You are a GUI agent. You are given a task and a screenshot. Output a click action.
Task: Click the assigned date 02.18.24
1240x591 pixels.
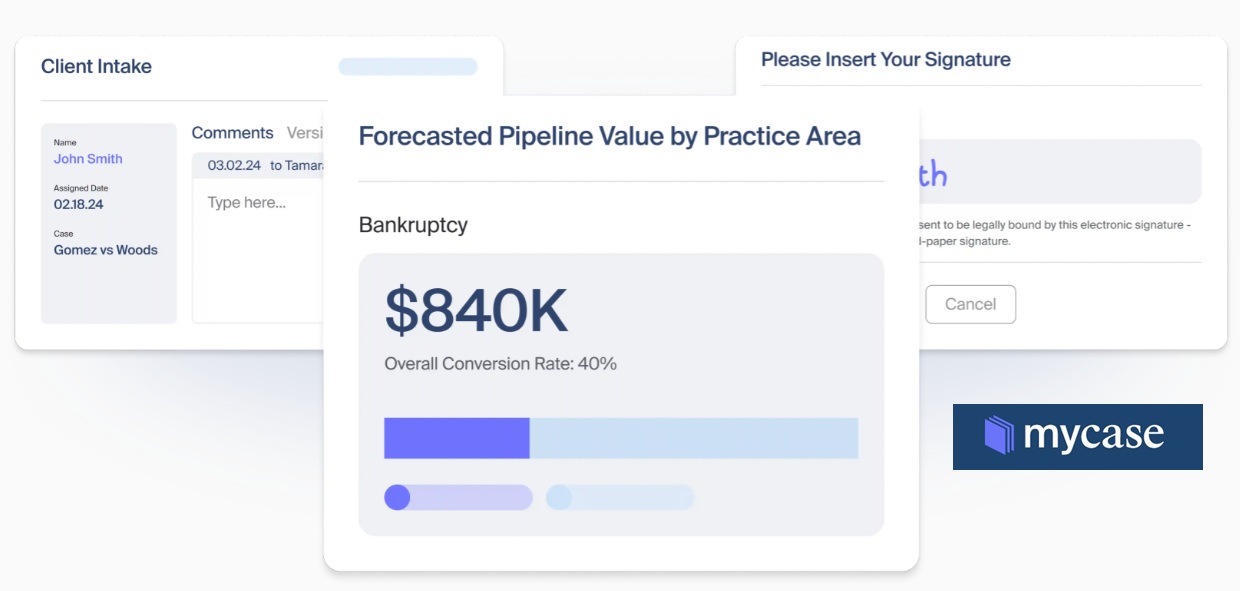pyautogui.click(x=78, y=204)
